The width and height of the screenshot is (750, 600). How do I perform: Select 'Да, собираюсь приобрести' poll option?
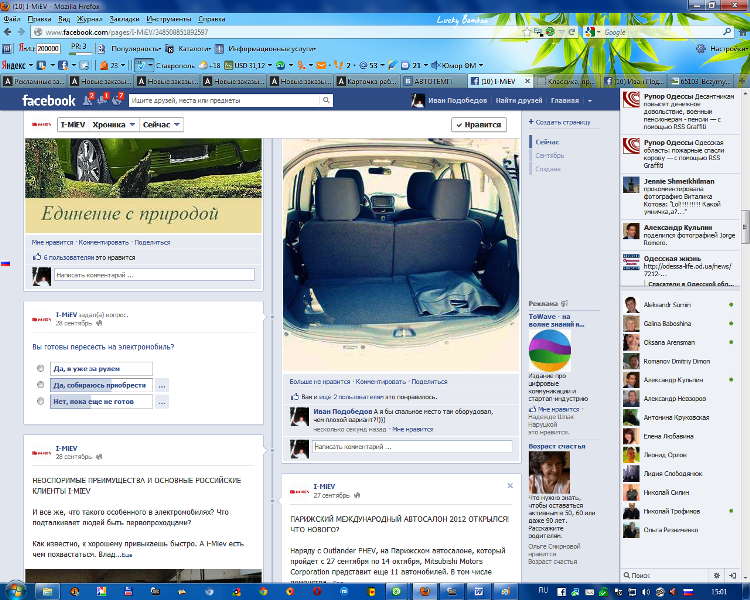coord(40,385)
